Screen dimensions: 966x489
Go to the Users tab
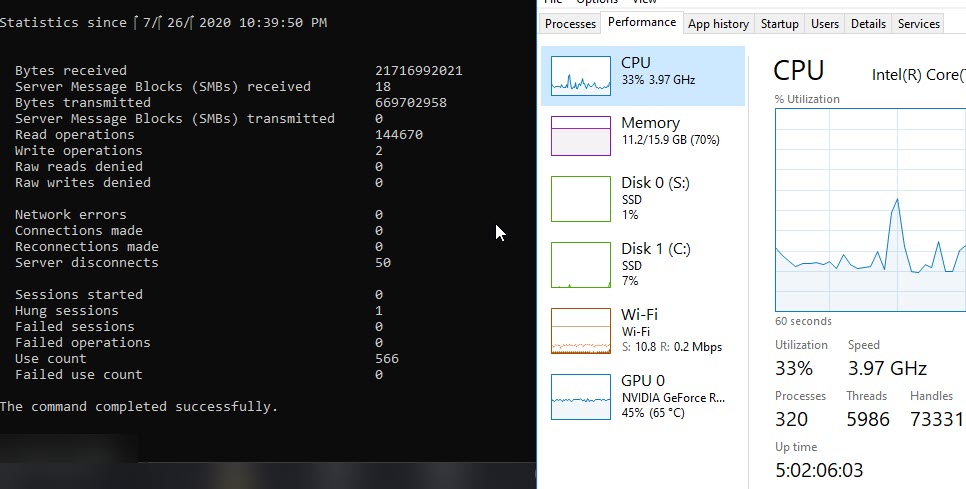click(825, 24)
